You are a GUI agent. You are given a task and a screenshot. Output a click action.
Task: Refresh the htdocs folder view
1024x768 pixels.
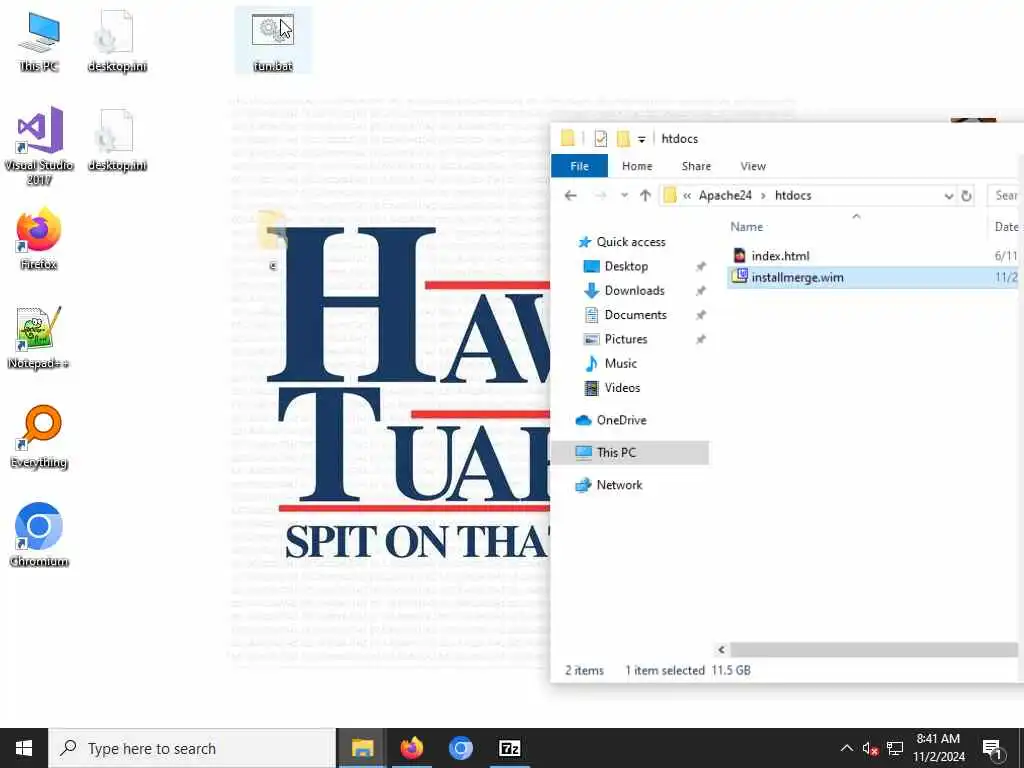[967, 195]
